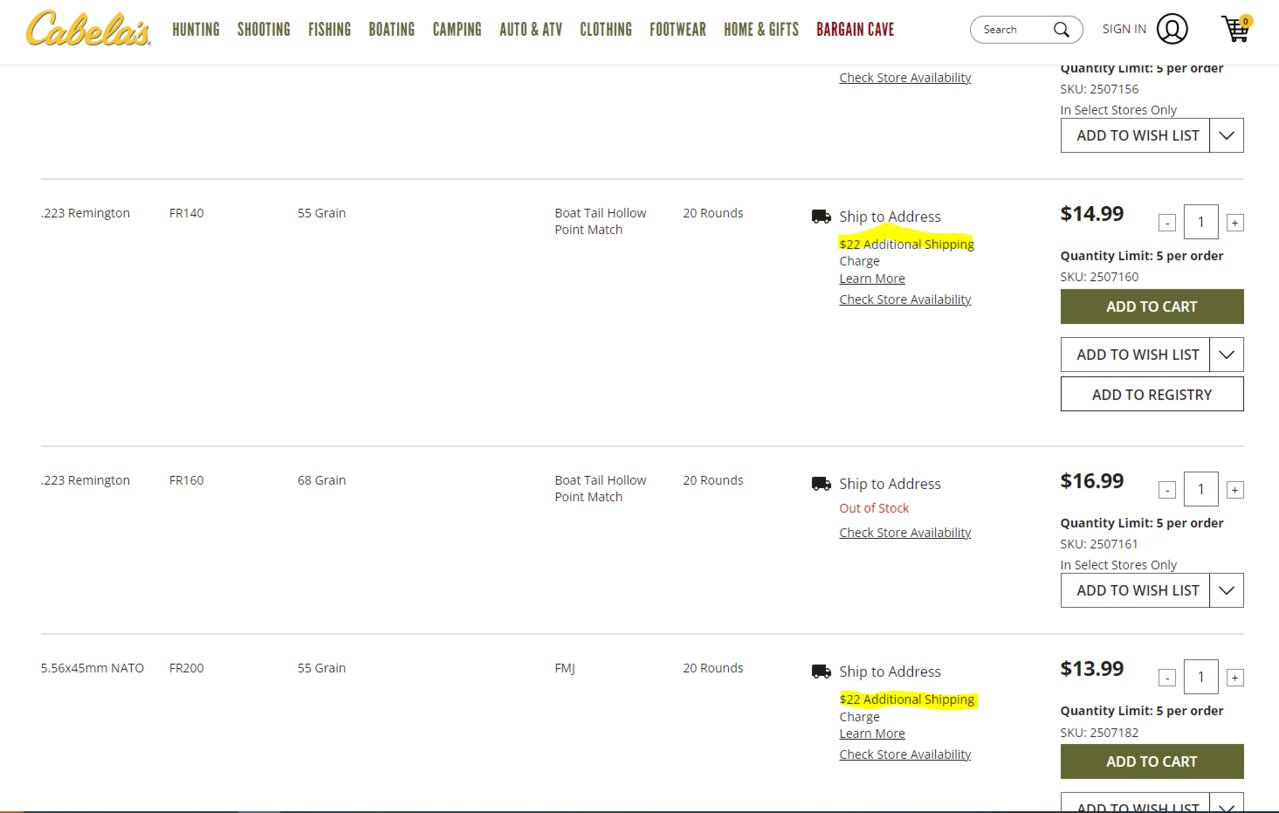Decrease quantity for $14.99 item
The height and width of the screenshot is (813, 1279).
point(1167,222)
